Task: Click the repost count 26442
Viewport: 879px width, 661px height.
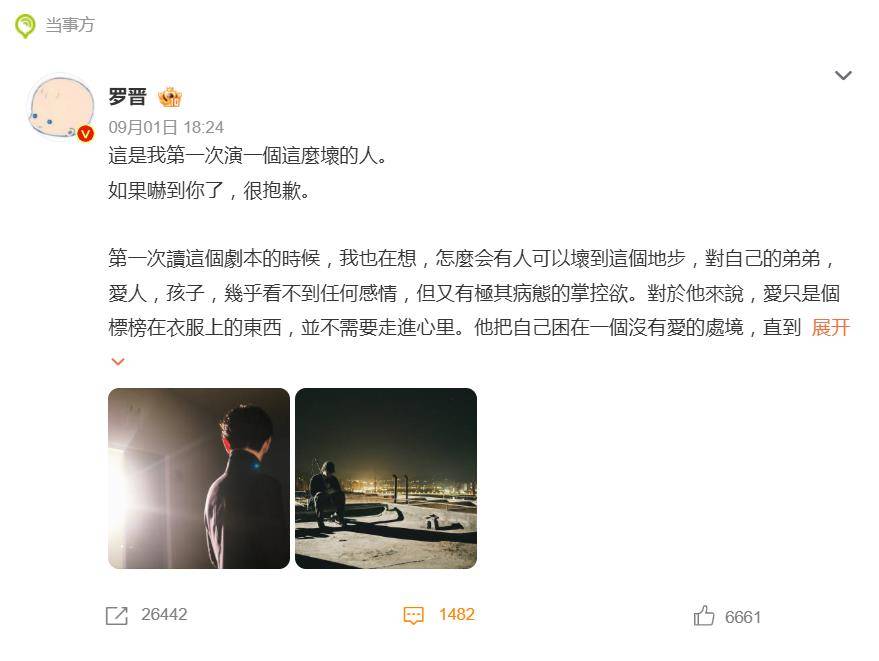Action: click(164, 614)
